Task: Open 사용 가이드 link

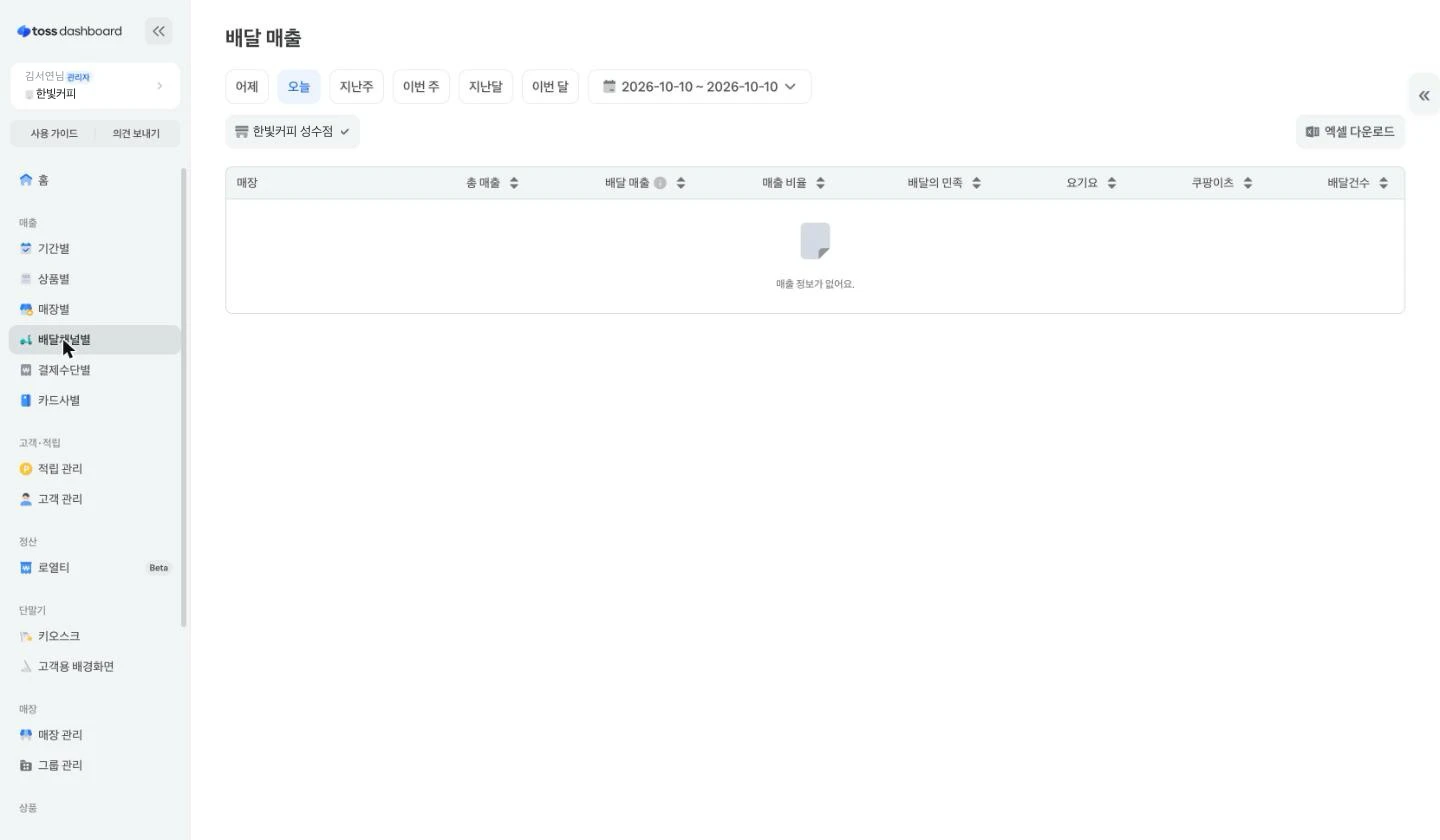Action: [53, 133]
